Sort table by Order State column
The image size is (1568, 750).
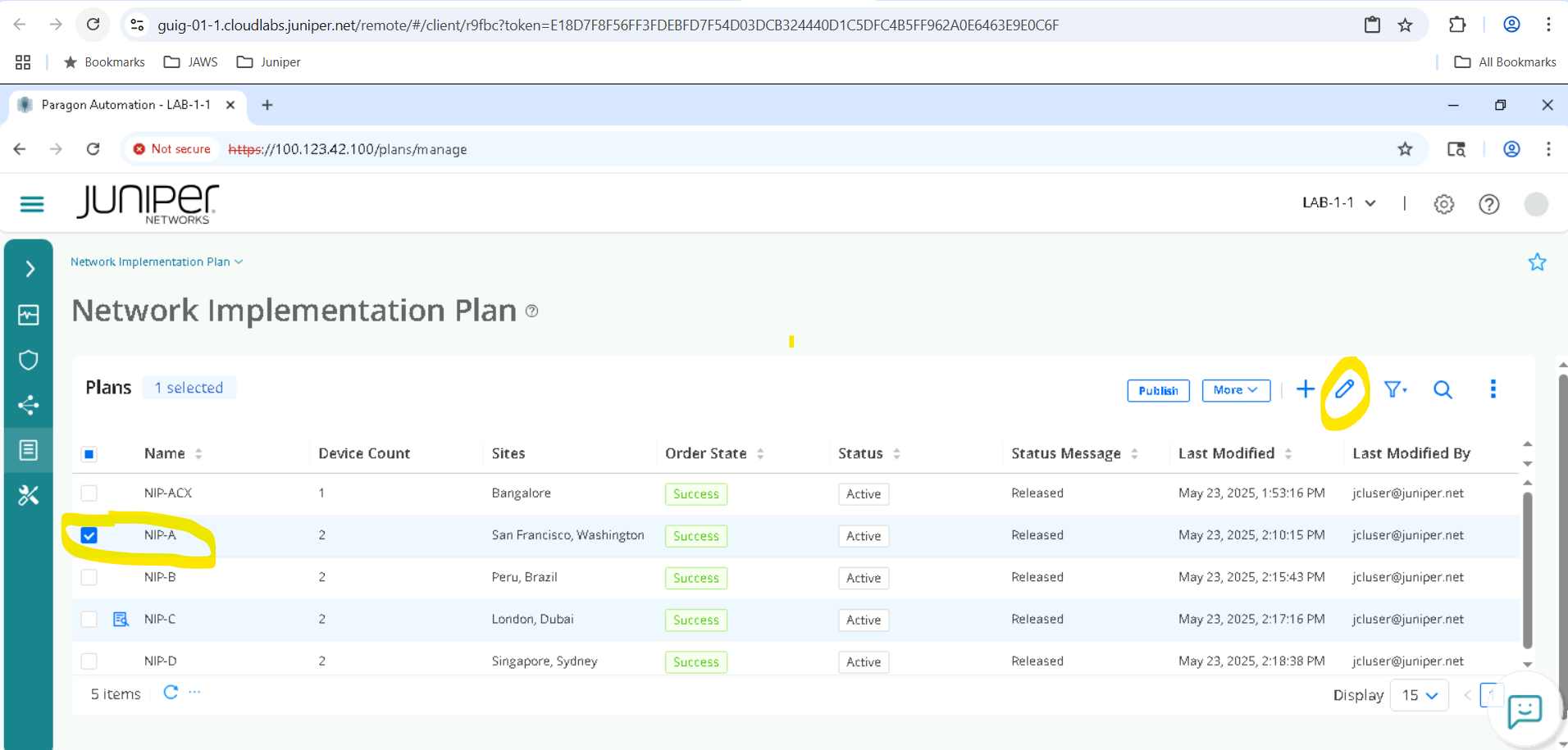point(760,454)
